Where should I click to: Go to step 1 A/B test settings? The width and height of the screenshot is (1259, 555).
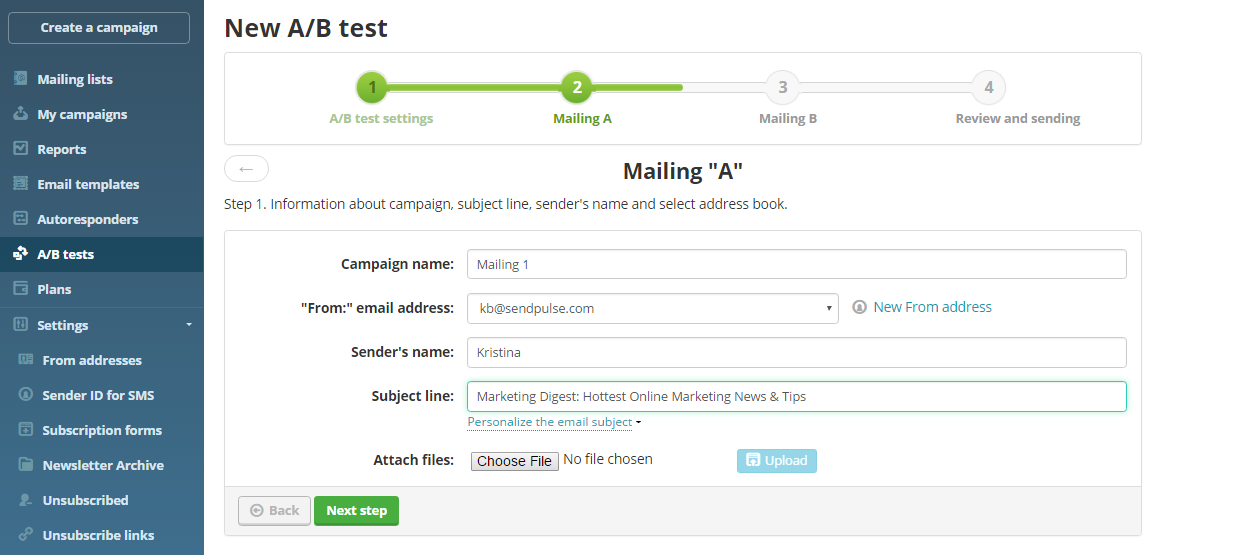point(372,88)
